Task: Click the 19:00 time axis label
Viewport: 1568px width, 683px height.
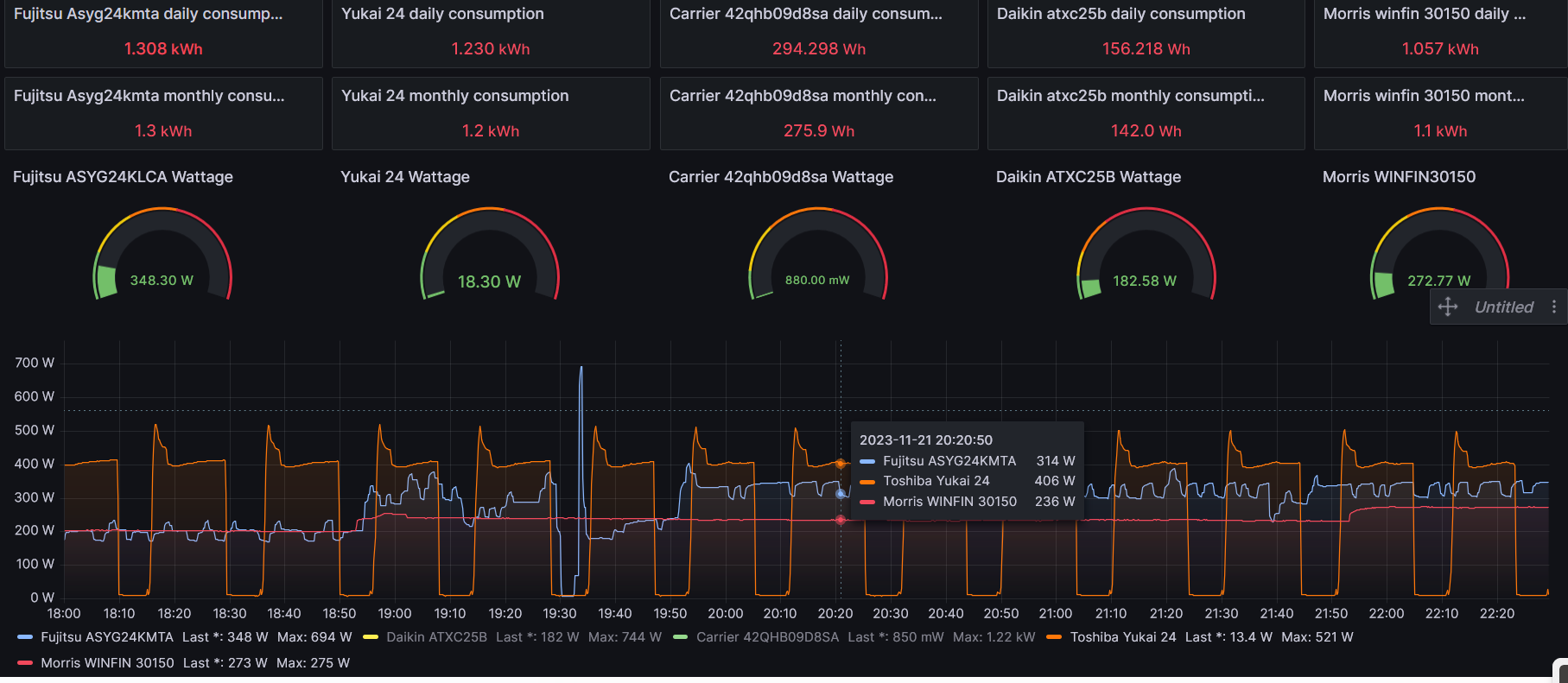Action: [395, 613]
